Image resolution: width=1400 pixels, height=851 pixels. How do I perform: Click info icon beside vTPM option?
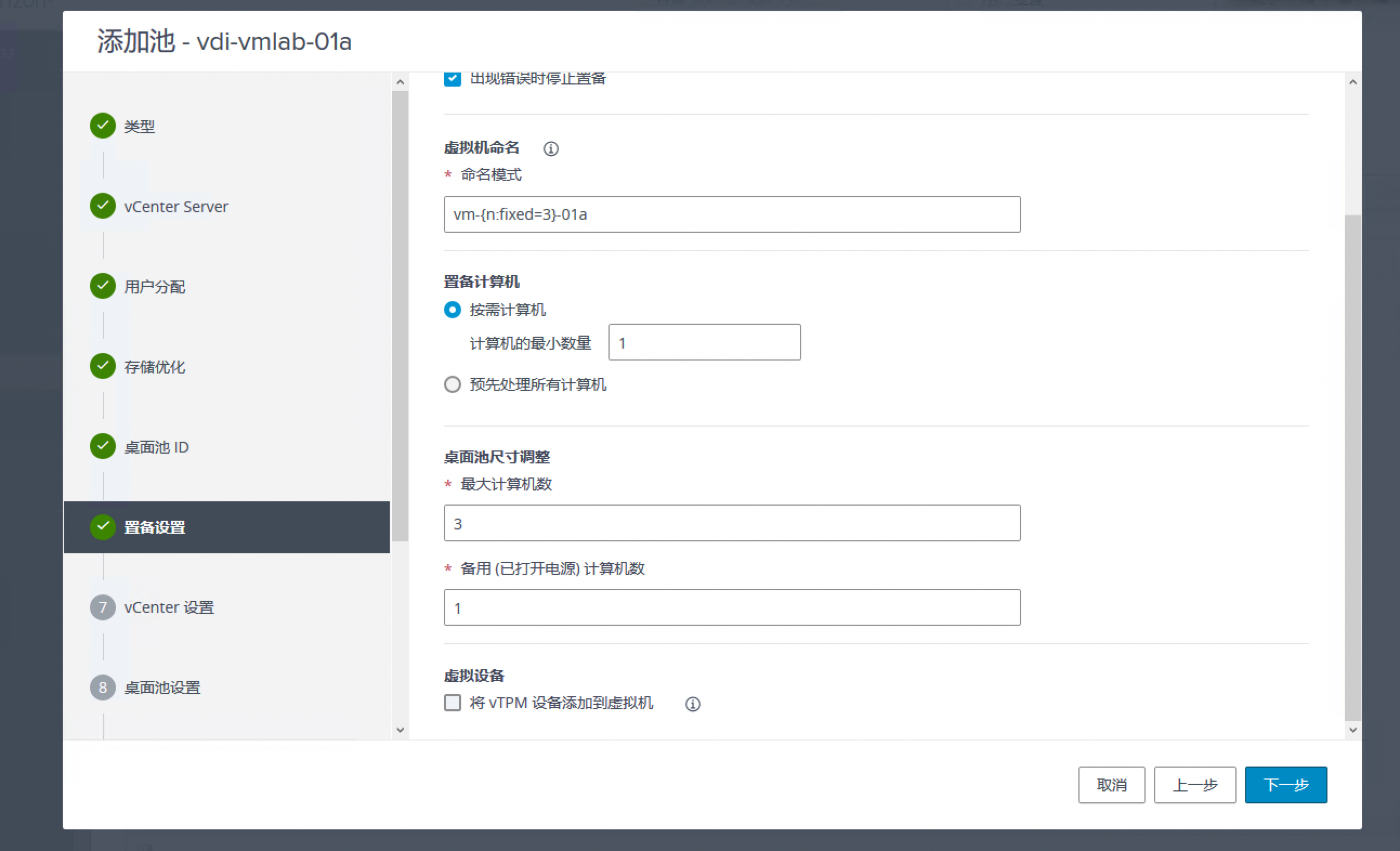click(692, 704)
